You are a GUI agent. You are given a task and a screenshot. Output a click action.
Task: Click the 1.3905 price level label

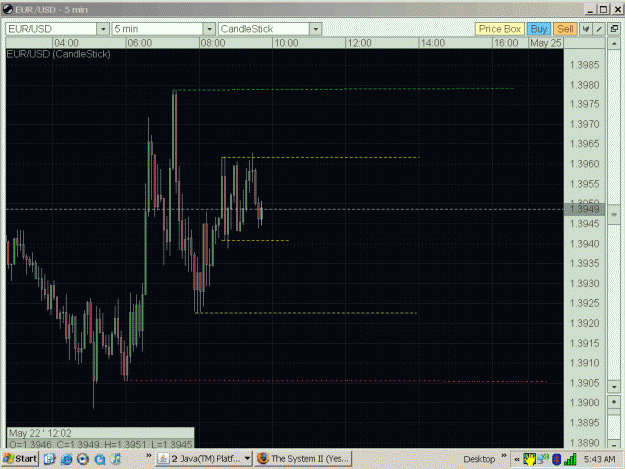584,383
